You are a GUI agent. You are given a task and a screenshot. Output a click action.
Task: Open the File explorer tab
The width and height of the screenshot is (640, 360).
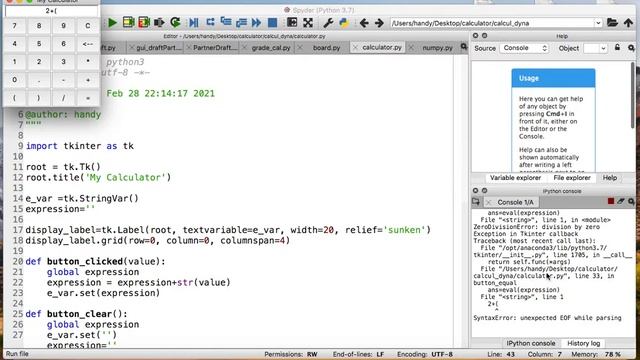571,178
